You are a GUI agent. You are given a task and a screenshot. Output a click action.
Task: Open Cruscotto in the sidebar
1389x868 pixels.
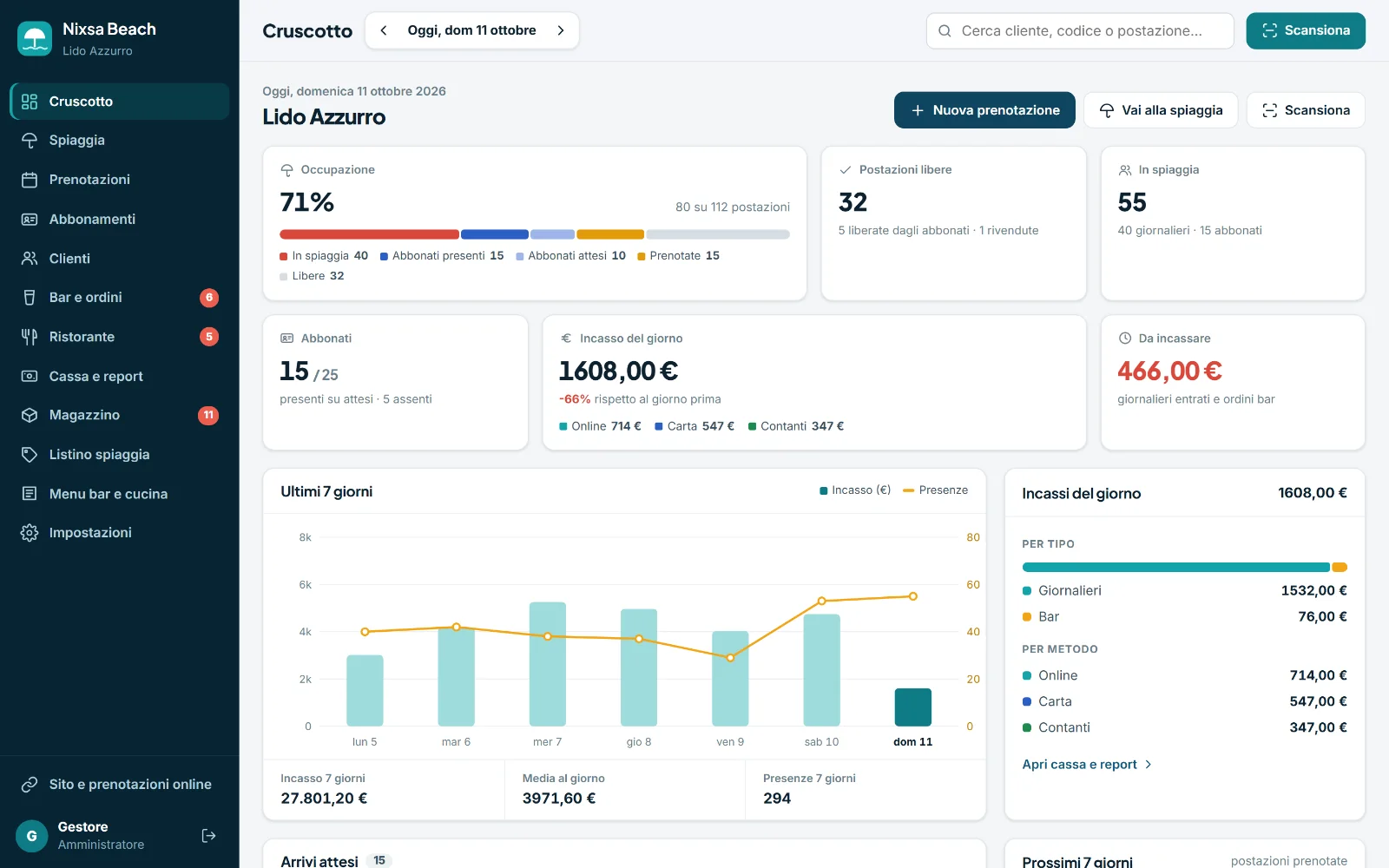click(x=120, y=102)
